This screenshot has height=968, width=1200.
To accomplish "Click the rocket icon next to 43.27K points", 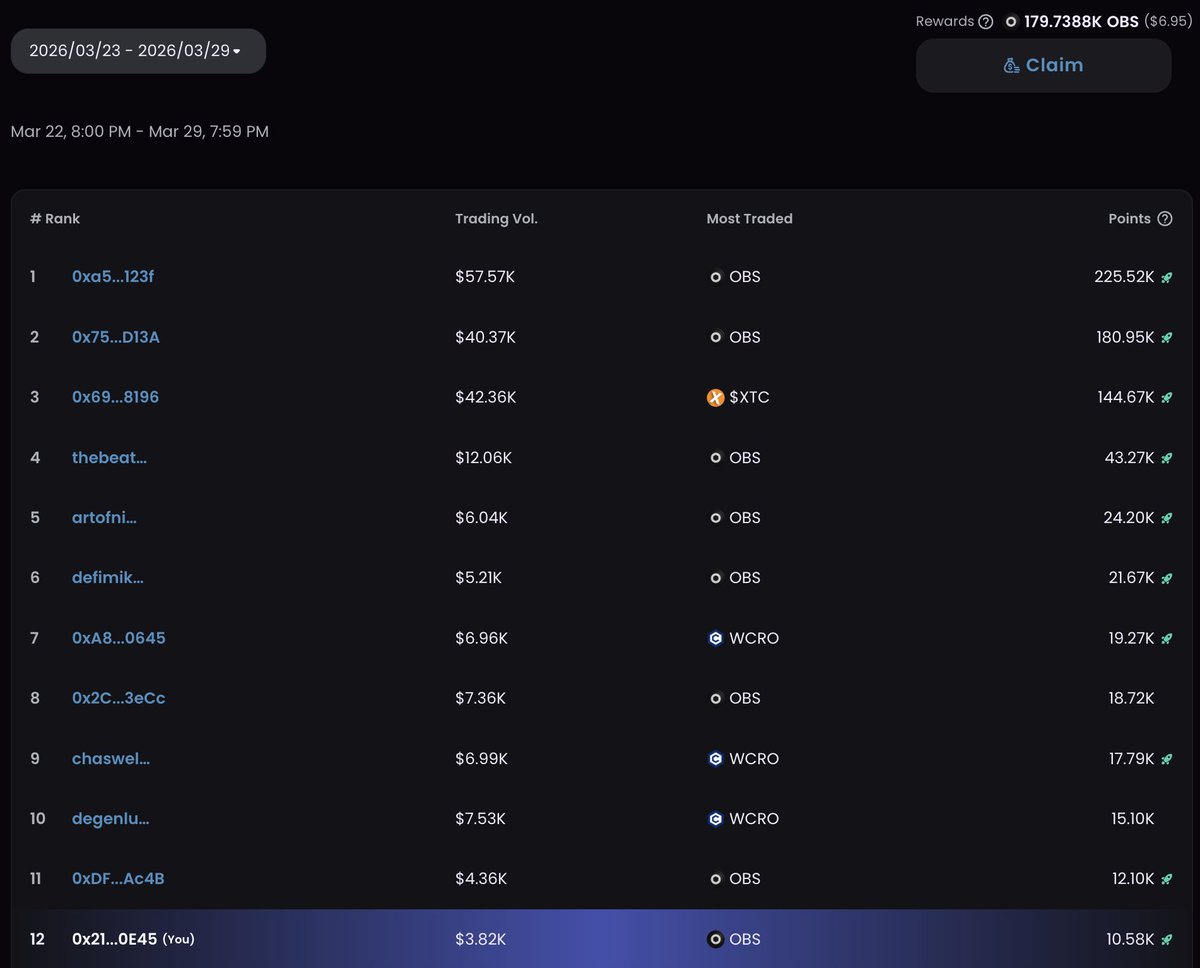I will [x=1166, y=457].
